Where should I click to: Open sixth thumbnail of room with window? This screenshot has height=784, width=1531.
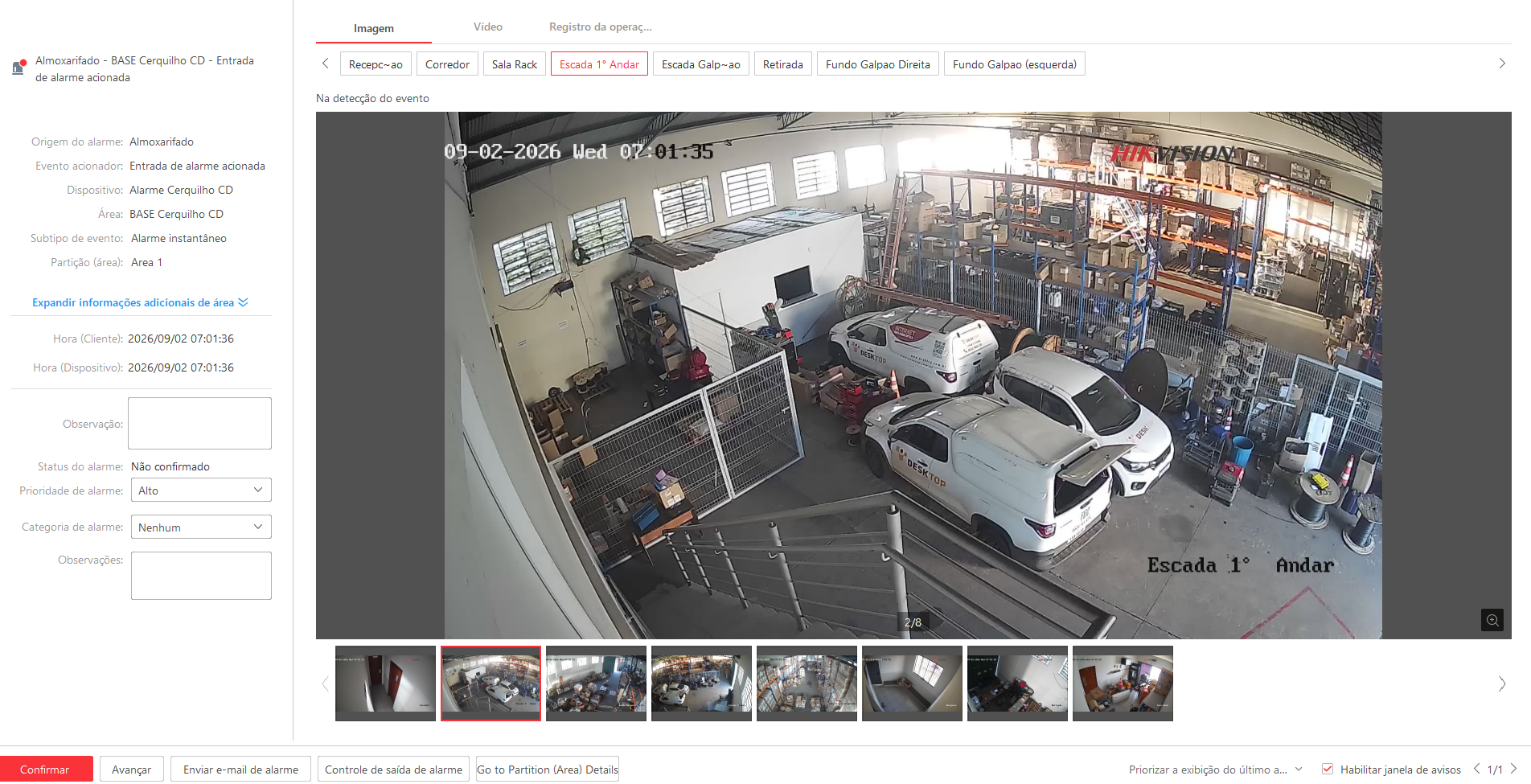(912, 683)
